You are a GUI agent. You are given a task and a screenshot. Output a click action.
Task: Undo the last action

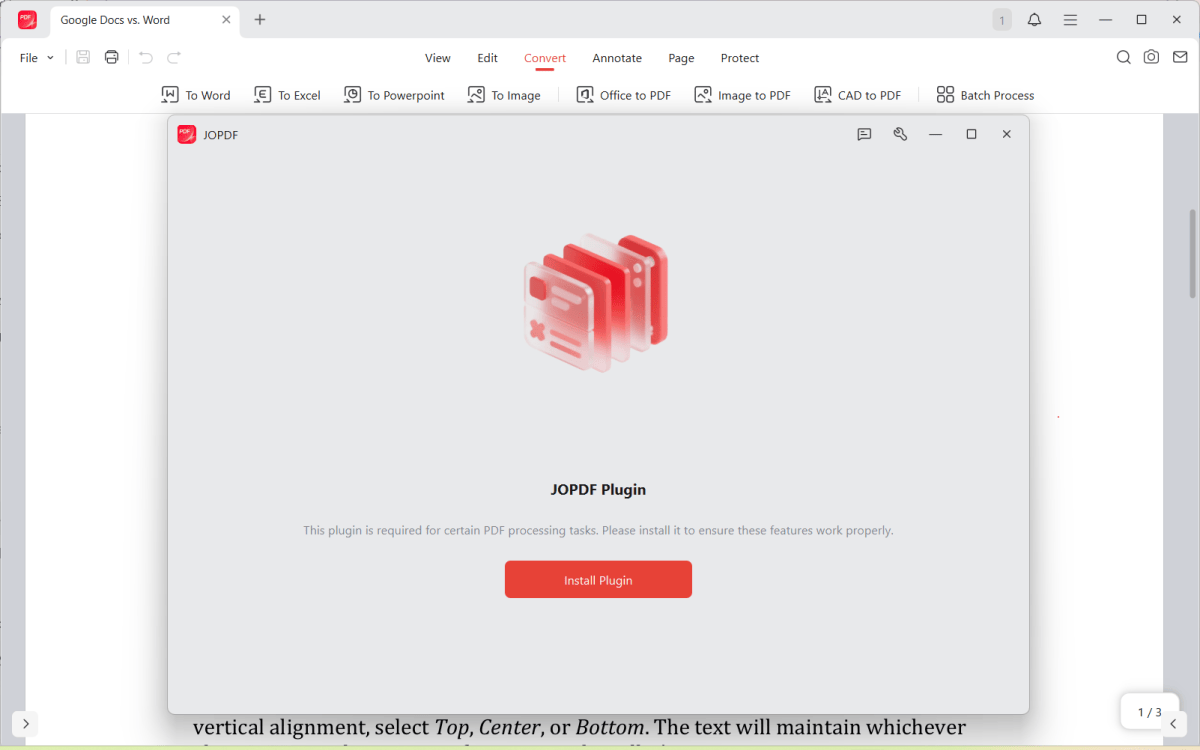pyautogui.click(x=146, y=58)
